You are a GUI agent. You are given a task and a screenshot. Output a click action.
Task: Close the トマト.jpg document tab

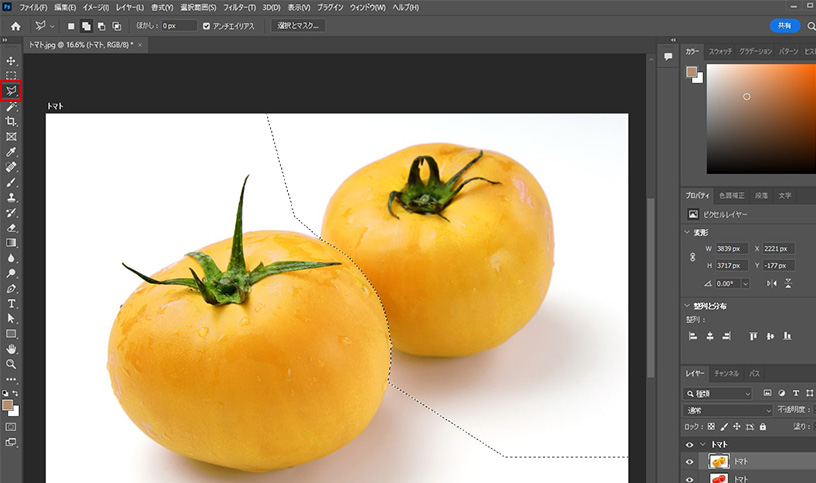(140, 45)
